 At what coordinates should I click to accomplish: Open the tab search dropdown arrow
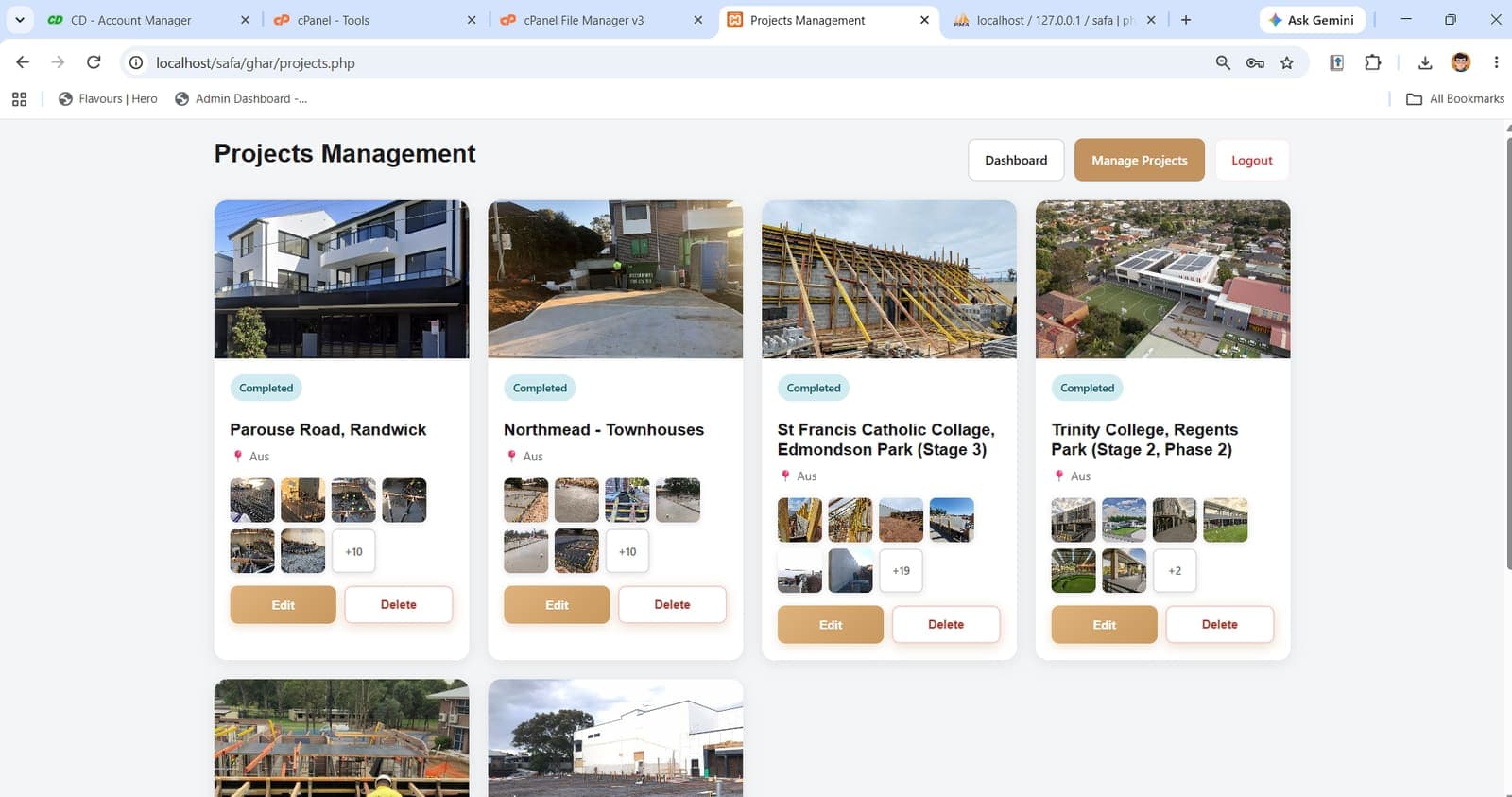(19, 20)
